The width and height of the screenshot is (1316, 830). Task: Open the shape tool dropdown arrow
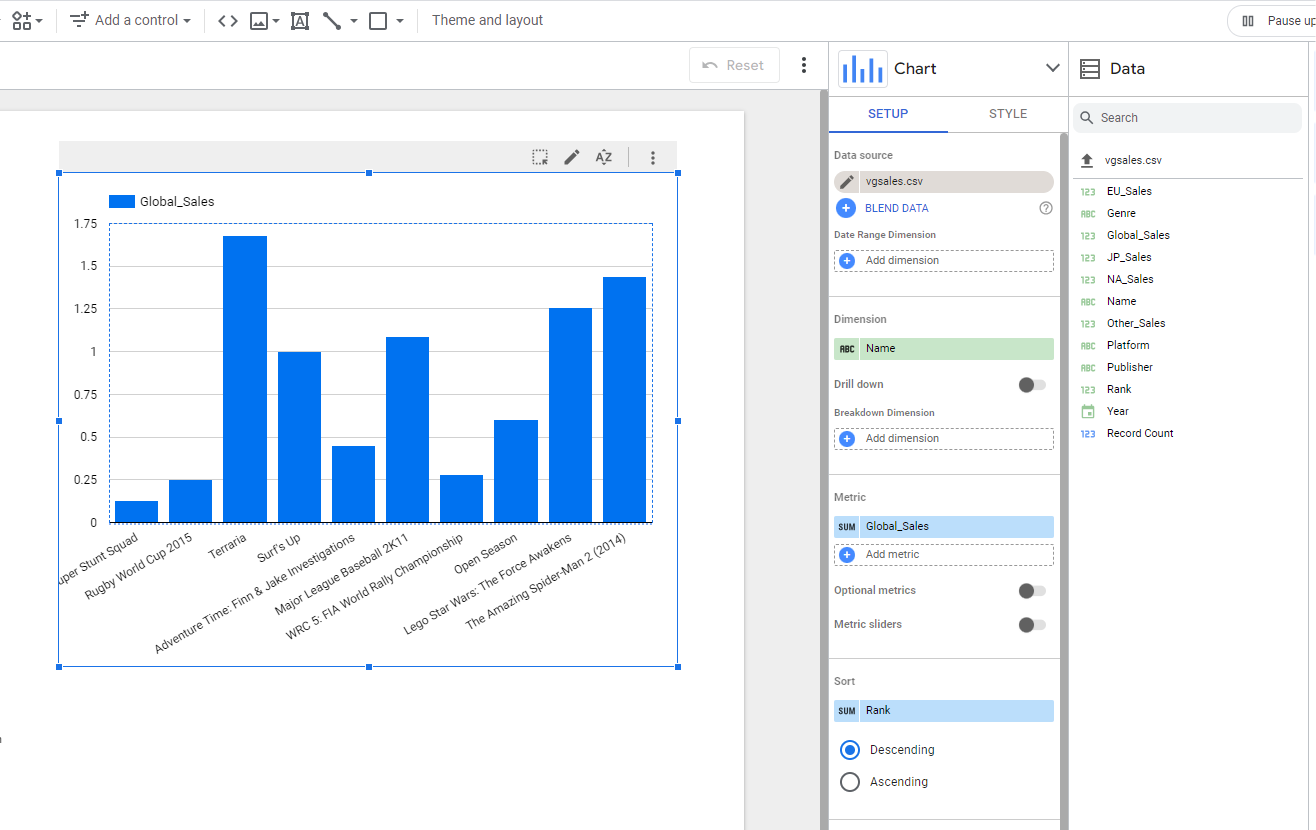400,21
